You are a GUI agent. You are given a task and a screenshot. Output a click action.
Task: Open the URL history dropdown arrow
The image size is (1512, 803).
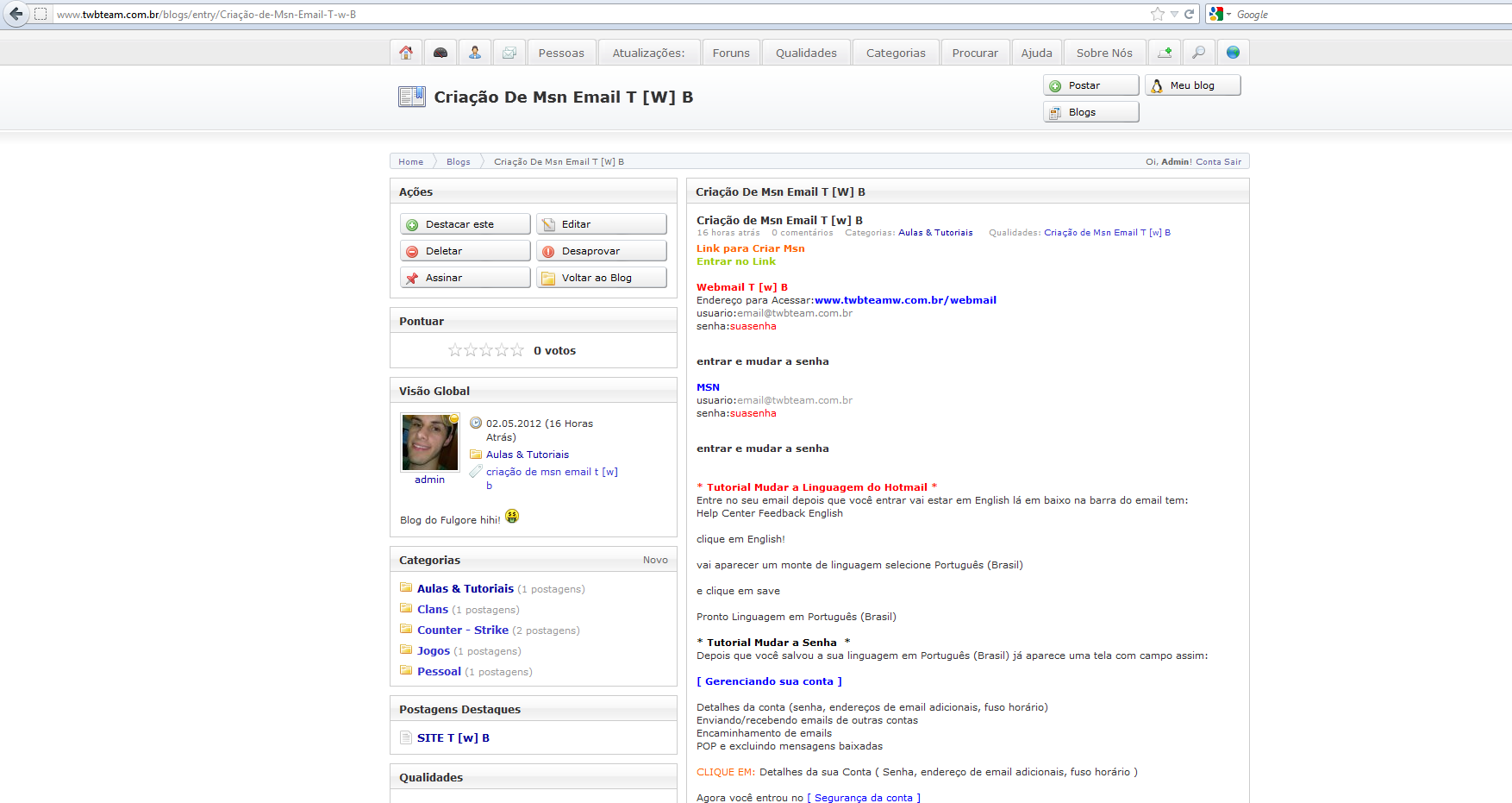(1174, 14)
